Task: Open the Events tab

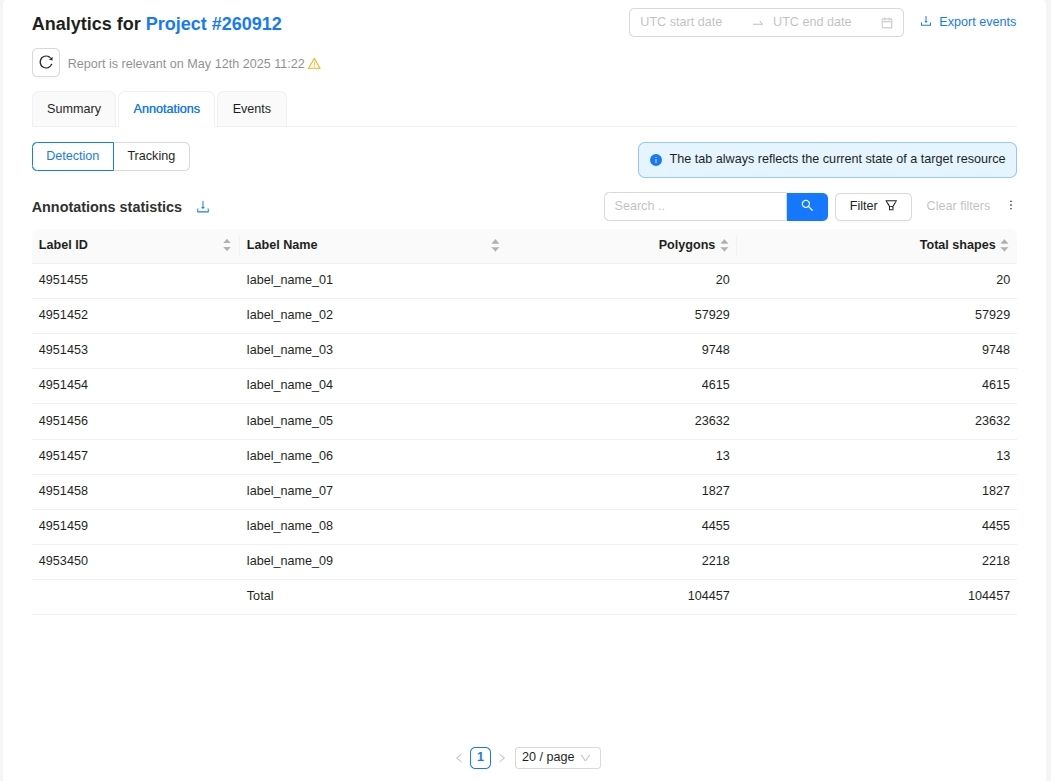Action: tap(252, 109)
